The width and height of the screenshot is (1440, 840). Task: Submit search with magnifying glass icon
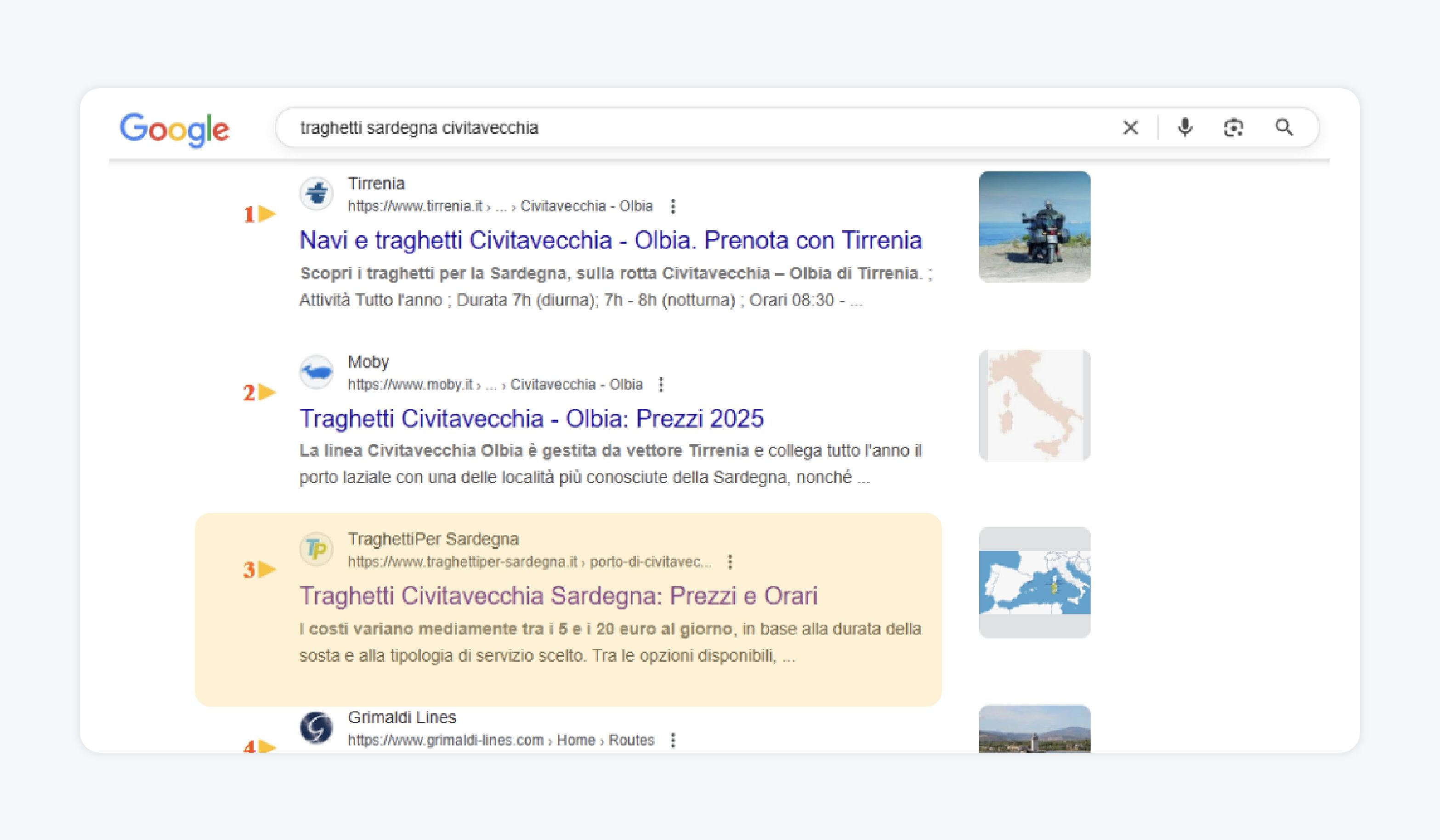1284,127
